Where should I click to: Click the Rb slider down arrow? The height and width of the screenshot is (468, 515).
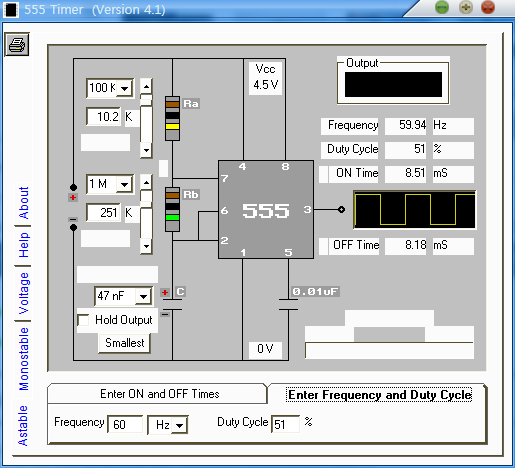click(x=146, y=246)
